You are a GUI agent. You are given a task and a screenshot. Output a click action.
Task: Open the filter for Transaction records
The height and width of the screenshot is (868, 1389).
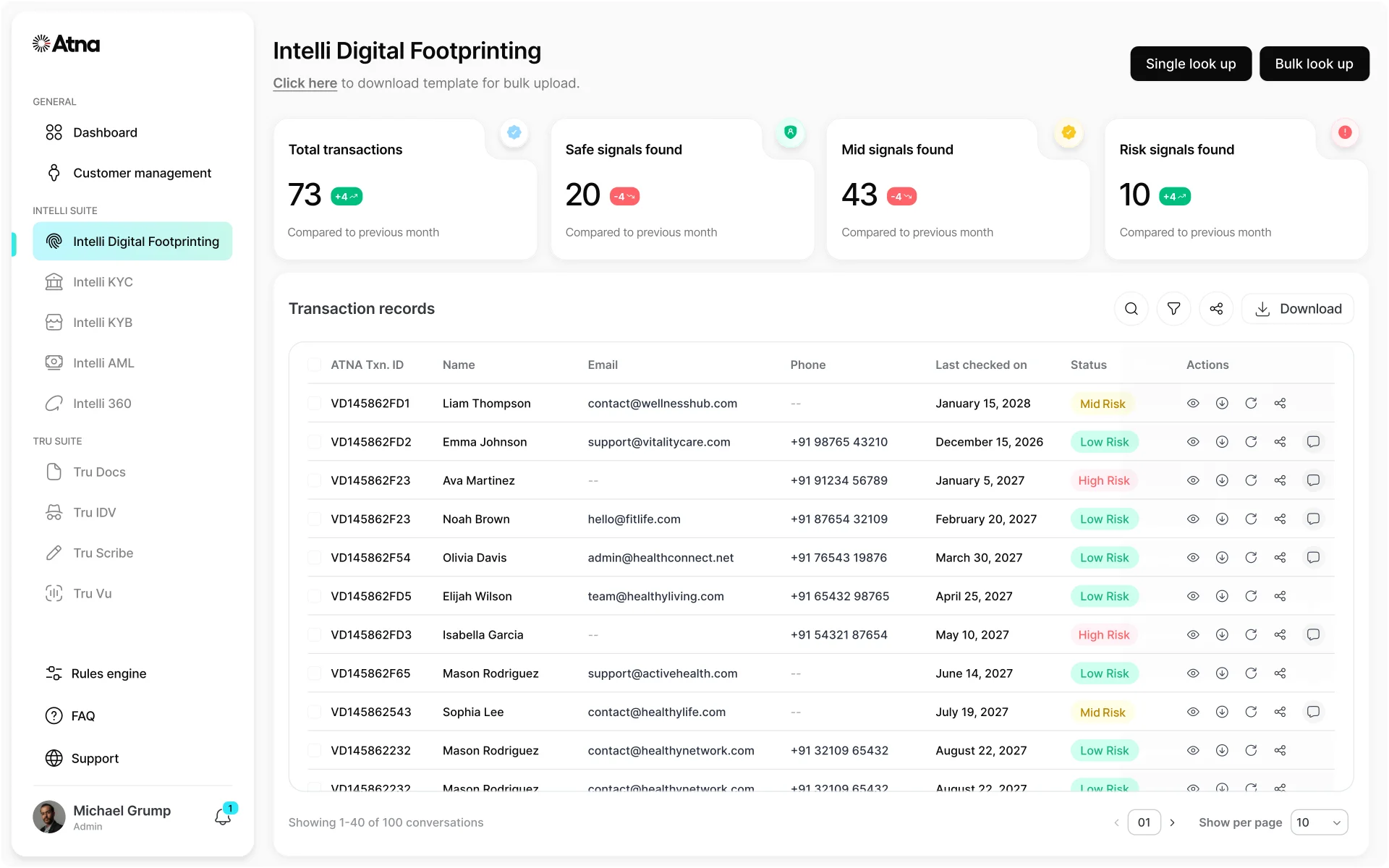coord(1174,309)
